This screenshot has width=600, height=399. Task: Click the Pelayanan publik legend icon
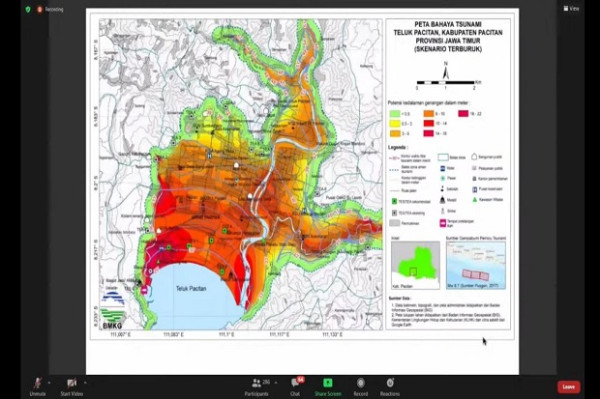pyautogui.click(x=474, y=168)
